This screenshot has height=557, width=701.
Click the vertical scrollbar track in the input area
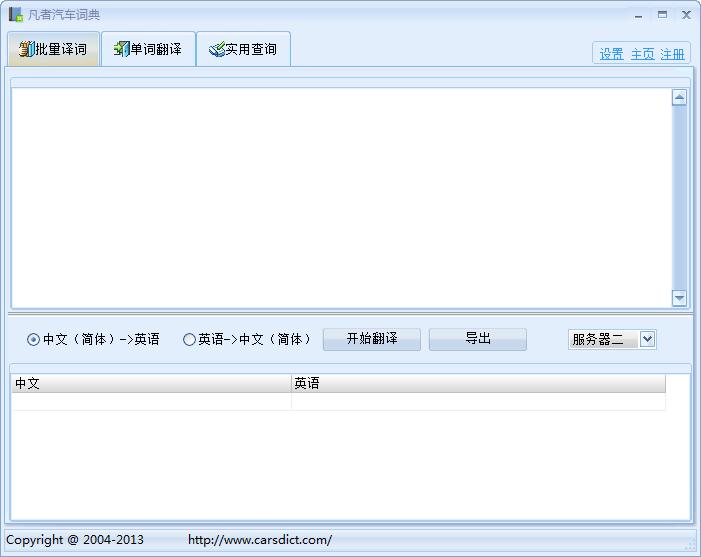coord(680,200)
